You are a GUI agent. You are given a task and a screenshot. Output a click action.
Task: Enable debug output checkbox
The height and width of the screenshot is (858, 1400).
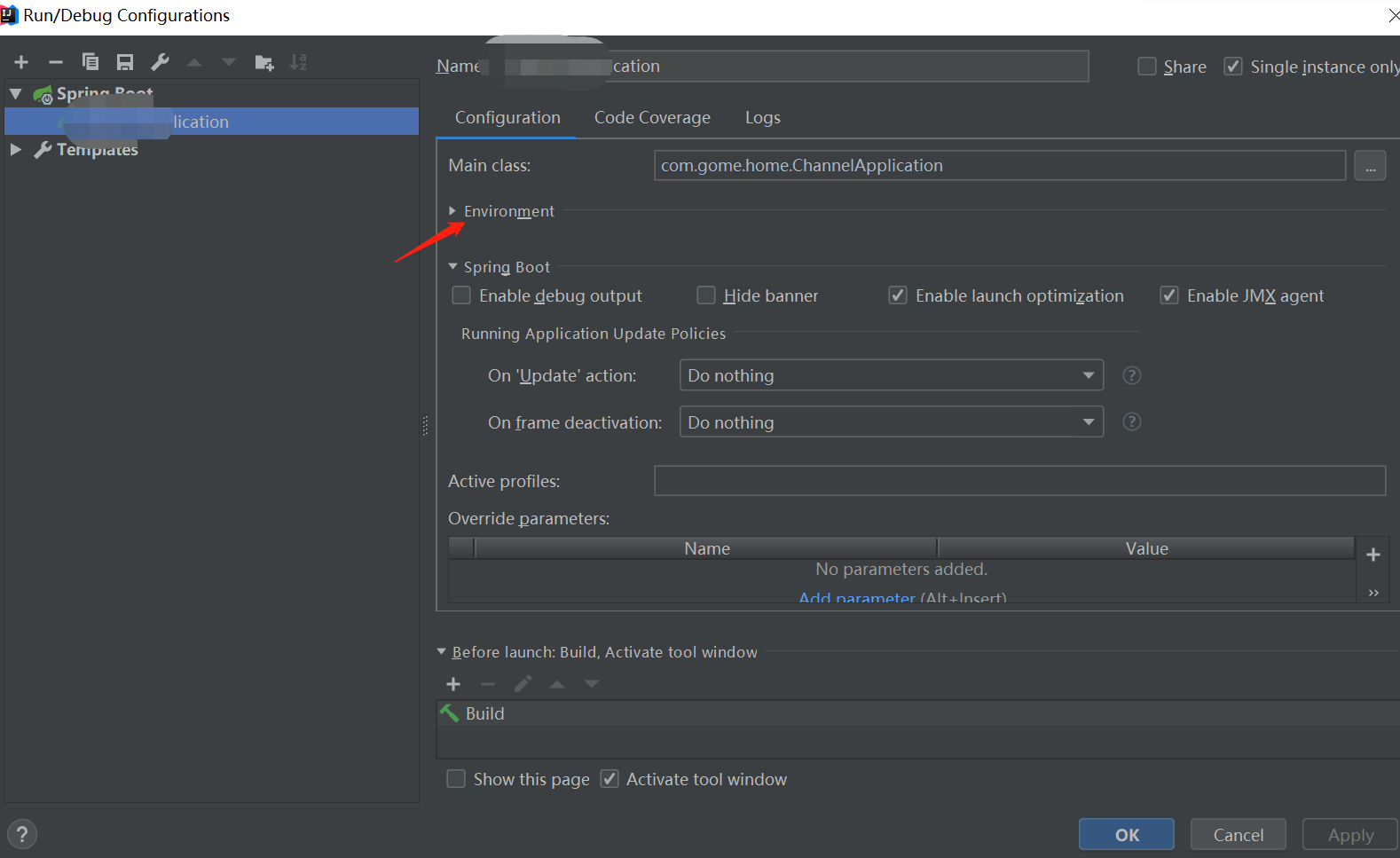tap(461, 295)
